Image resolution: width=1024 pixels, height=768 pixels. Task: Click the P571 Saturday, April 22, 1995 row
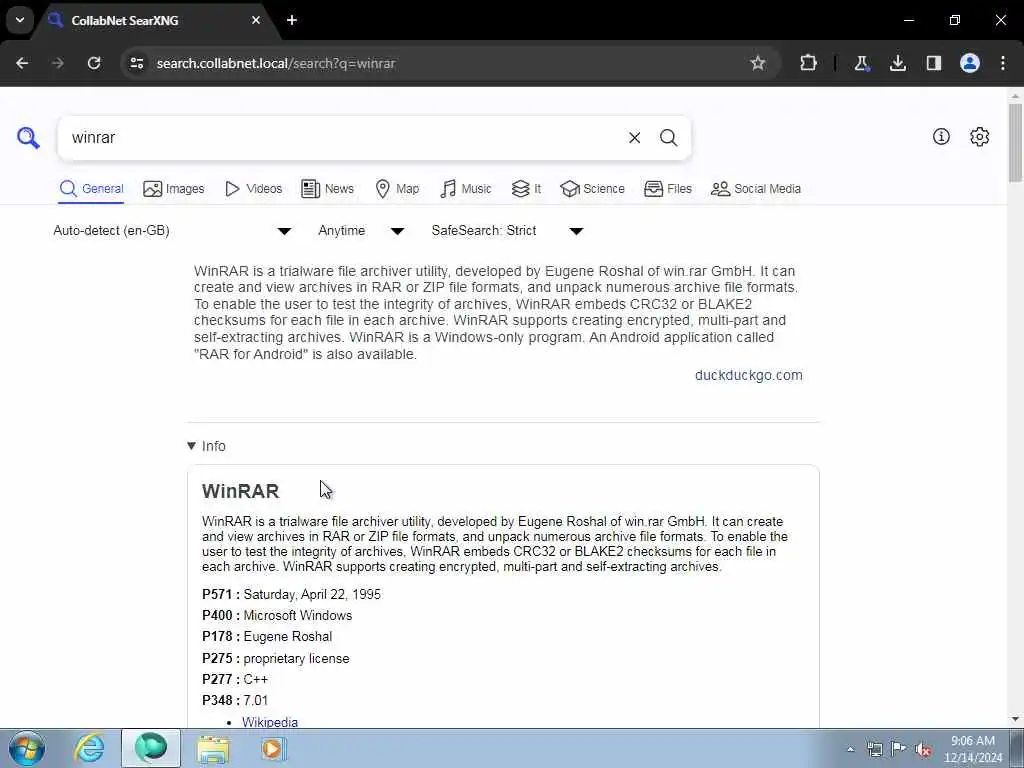pos(291,594)
